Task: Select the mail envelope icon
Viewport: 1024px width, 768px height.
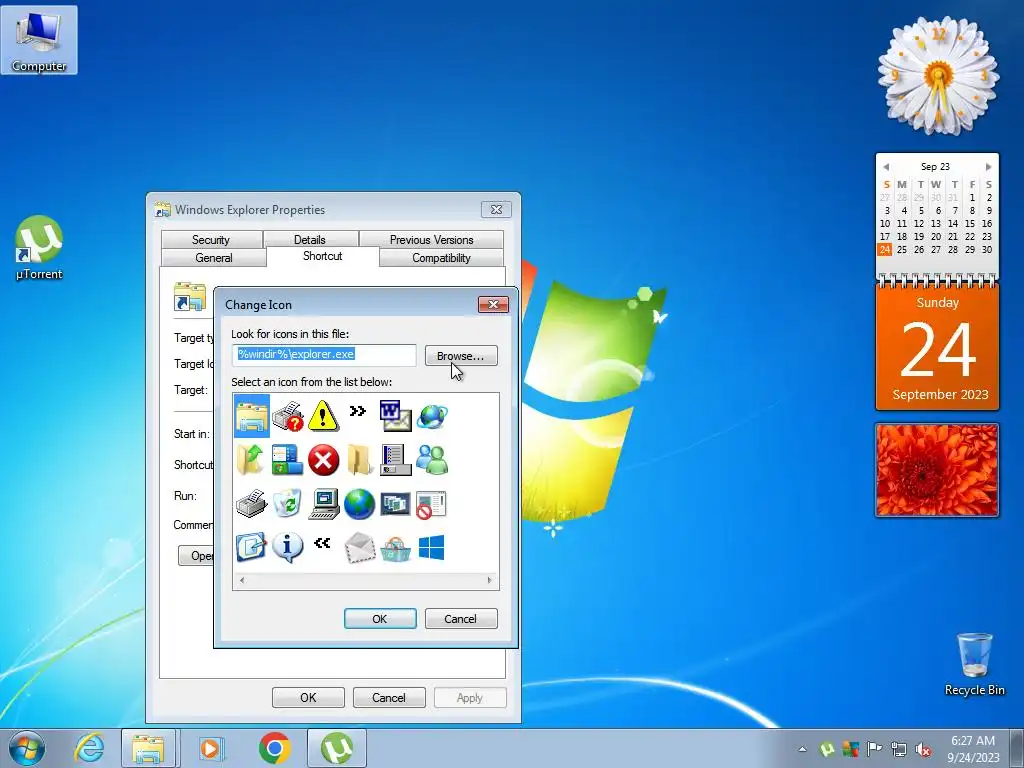Action: 359,547
